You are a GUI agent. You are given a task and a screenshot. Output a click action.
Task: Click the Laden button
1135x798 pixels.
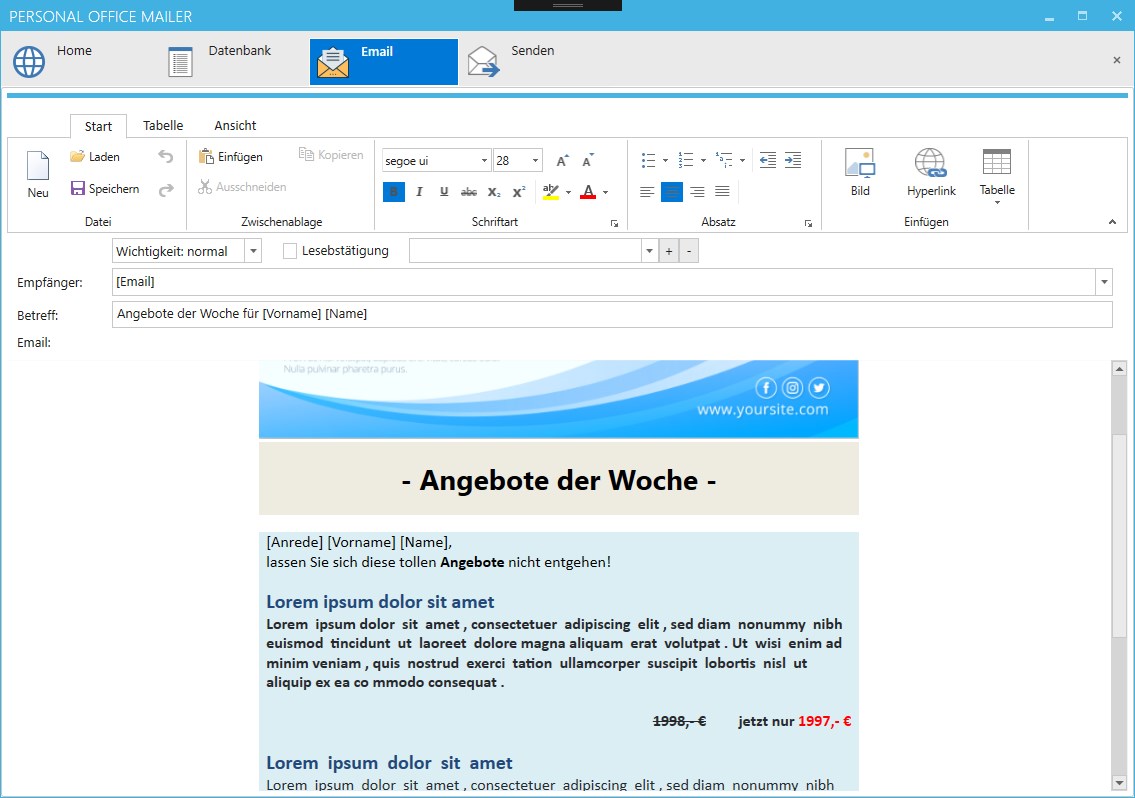coord(95,156)
